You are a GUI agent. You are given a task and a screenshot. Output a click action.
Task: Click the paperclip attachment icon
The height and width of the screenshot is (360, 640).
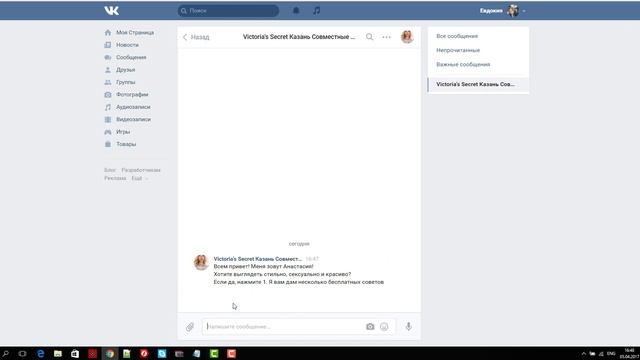coord(190,327)
